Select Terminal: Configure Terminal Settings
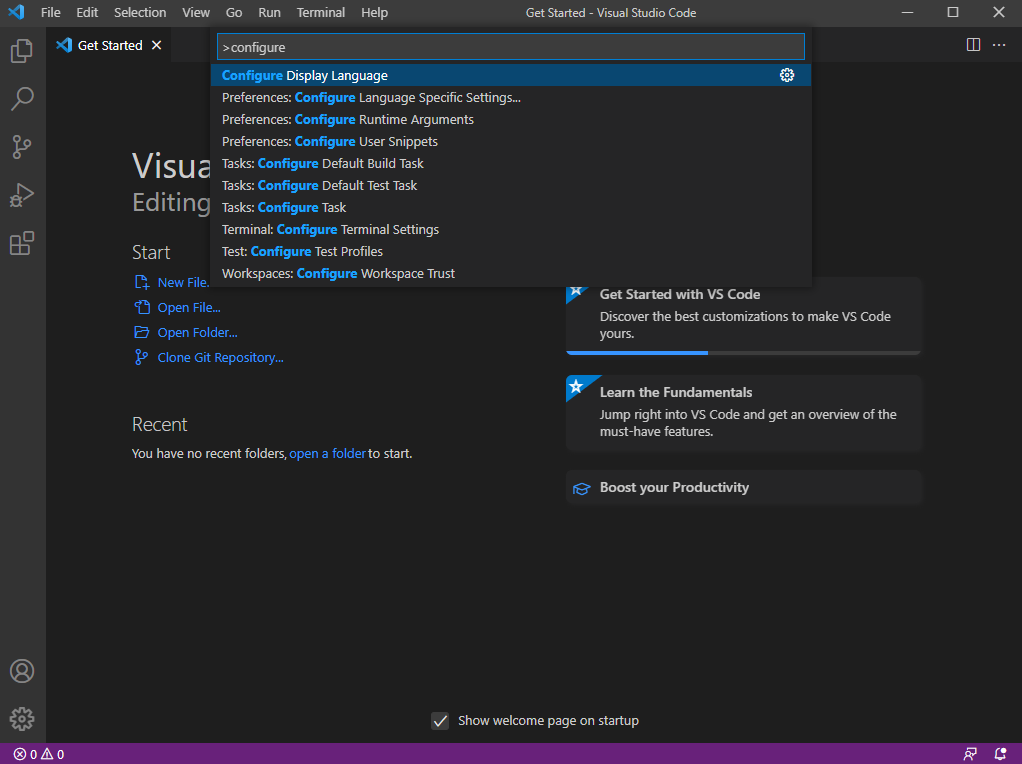The height and width of the screenshot is (764, 1022). 511,229
